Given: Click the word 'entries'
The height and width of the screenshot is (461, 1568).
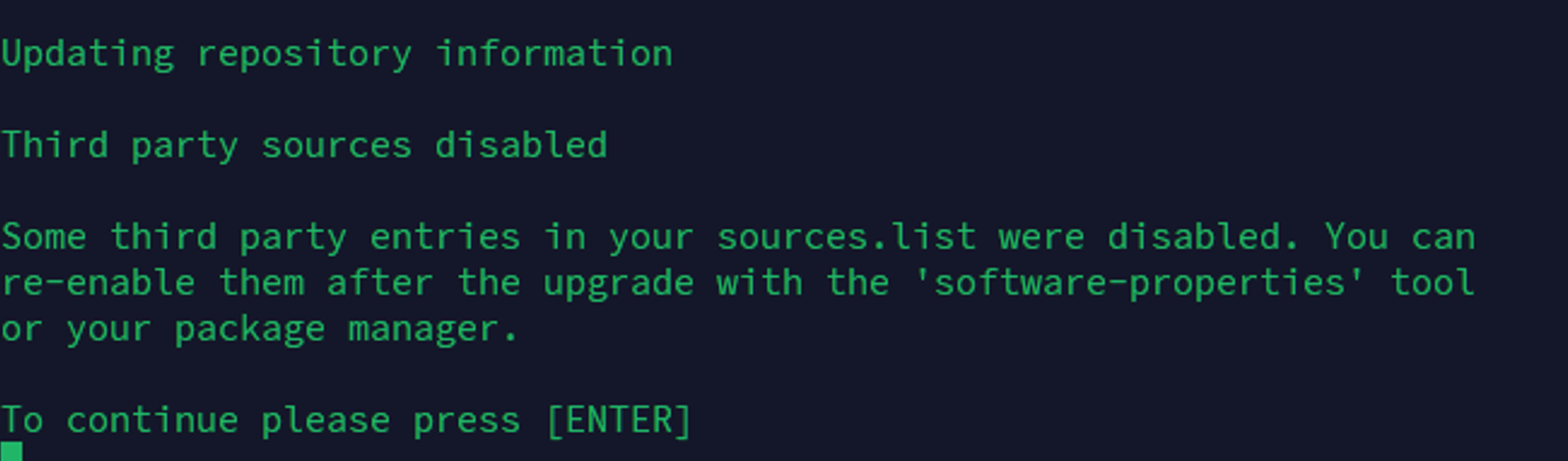Looking at the screenshot, I should (x=445, y=237).
